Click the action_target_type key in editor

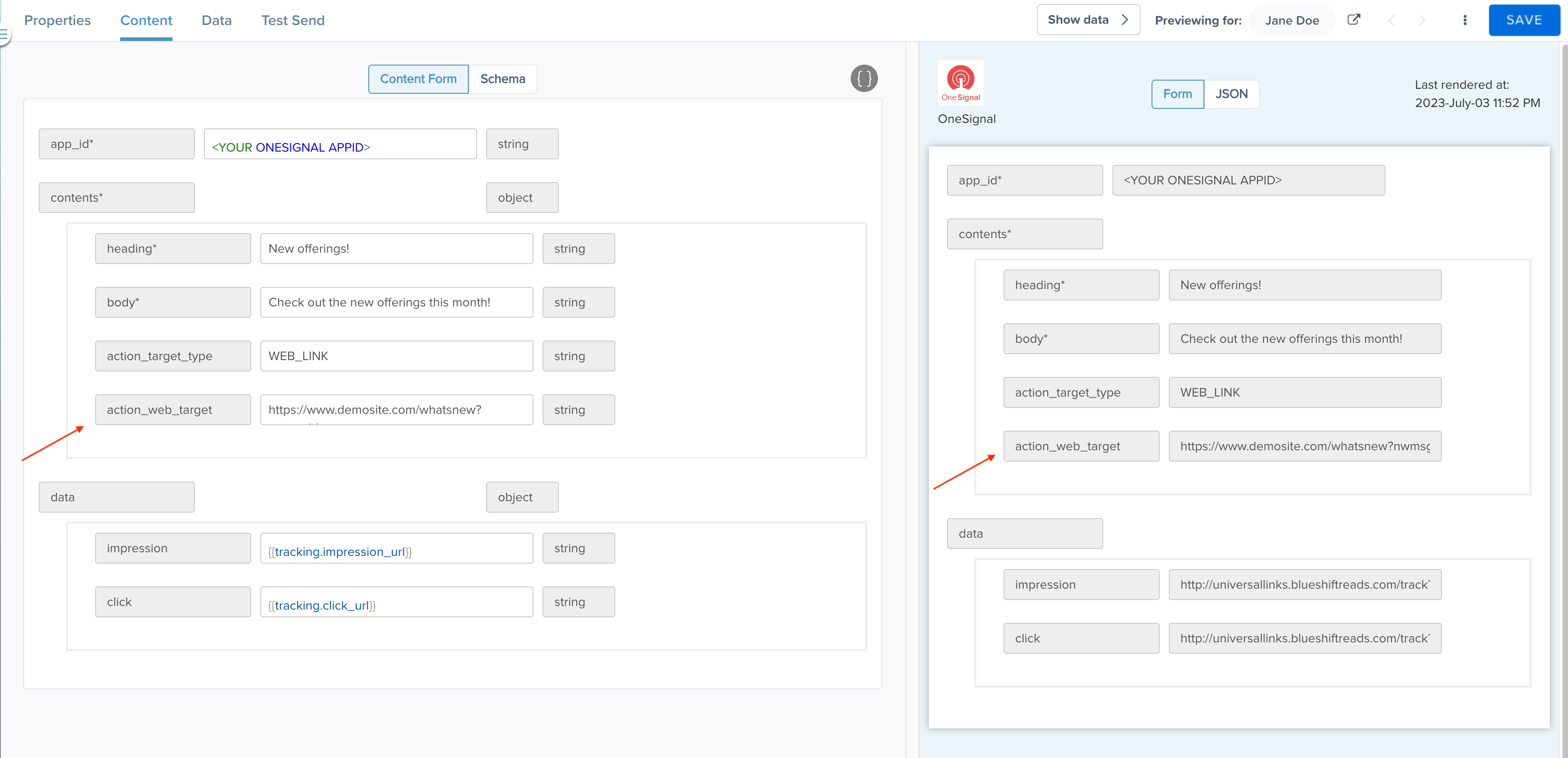[173, 356]
